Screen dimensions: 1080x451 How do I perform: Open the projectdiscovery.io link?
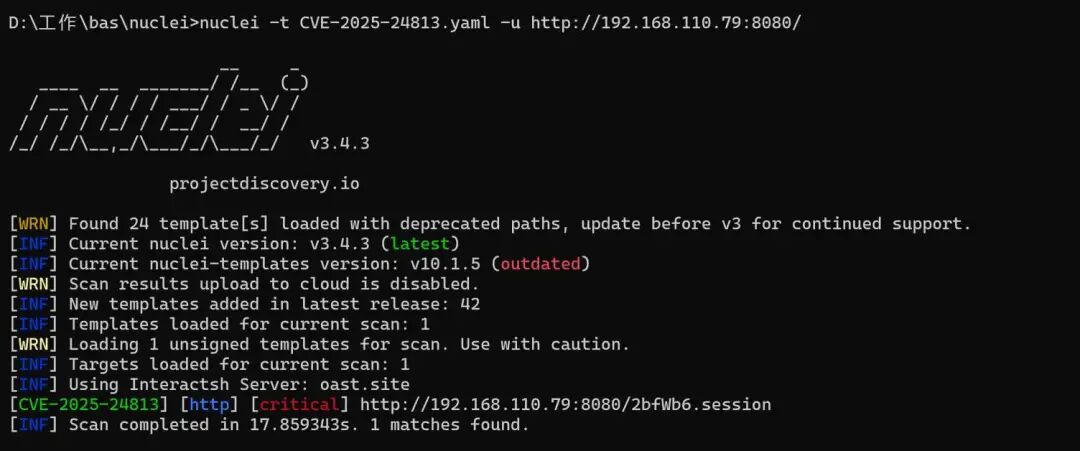(x=264, y=184)
